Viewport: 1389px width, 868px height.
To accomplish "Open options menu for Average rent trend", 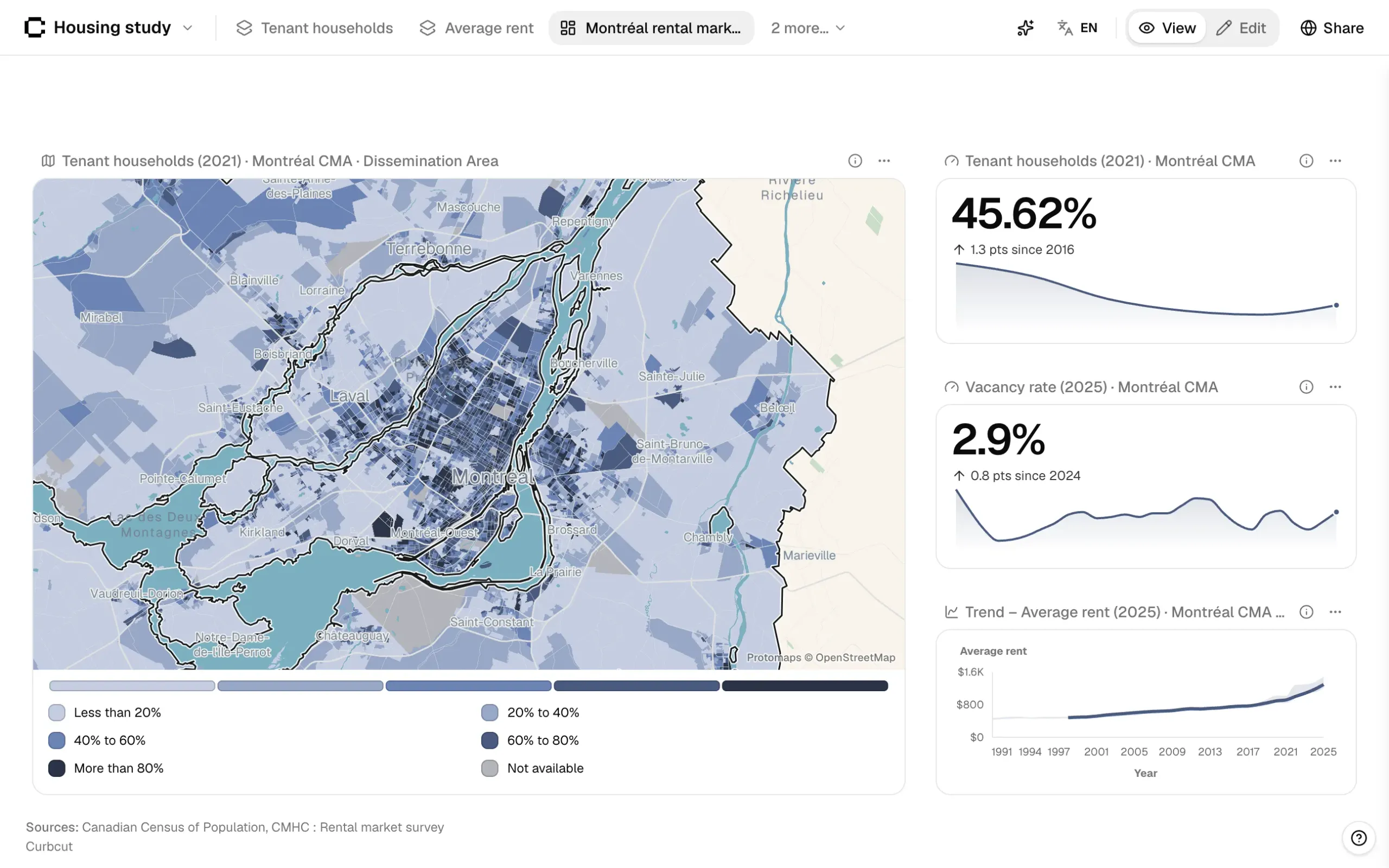I will (x=1335, y=612).
